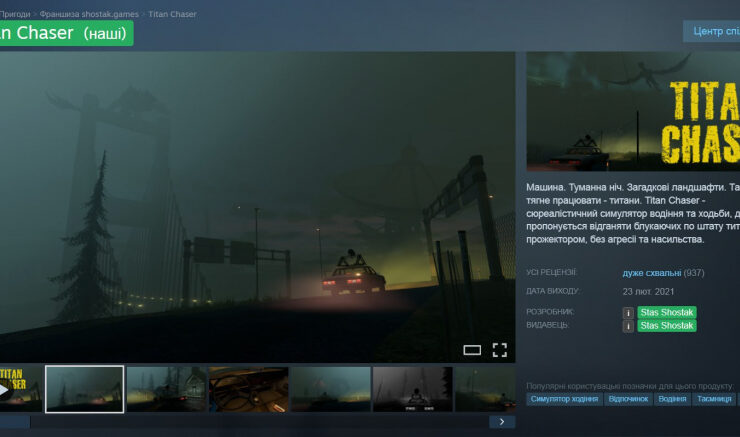Click info icon beside developer Stas Shostak
Image resolution: width=740 pixels, height=437 pixels.
(x=629, y=312)
